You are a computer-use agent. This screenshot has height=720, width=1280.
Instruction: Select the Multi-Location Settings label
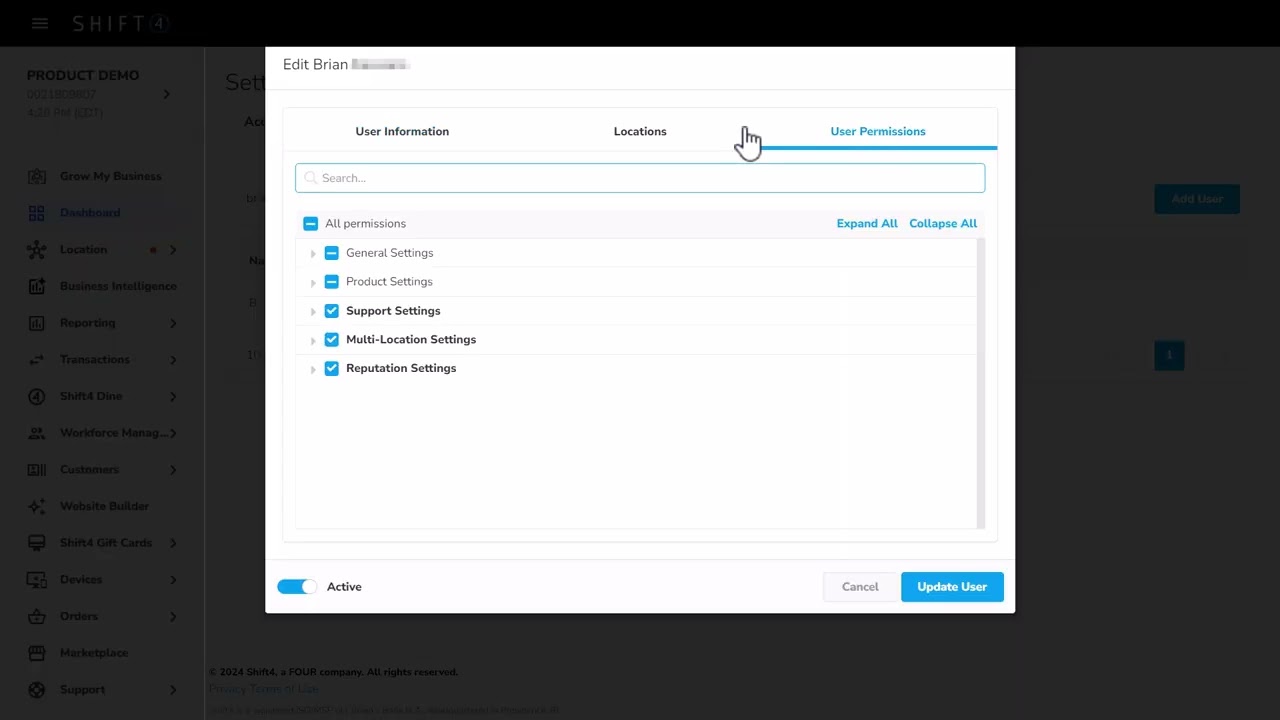point(411,340)
